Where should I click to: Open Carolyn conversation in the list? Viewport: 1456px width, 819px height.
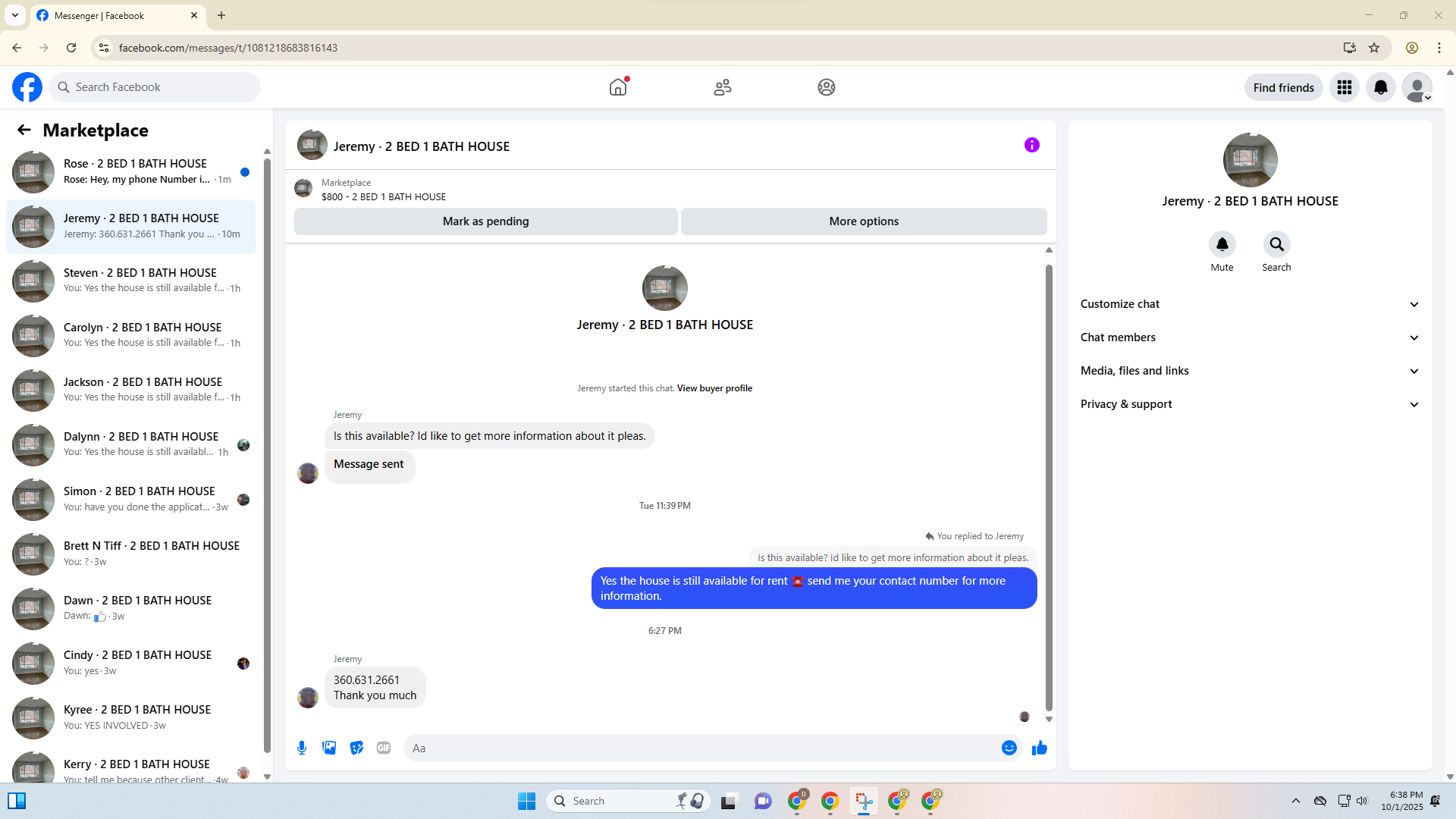click(130, 336)
